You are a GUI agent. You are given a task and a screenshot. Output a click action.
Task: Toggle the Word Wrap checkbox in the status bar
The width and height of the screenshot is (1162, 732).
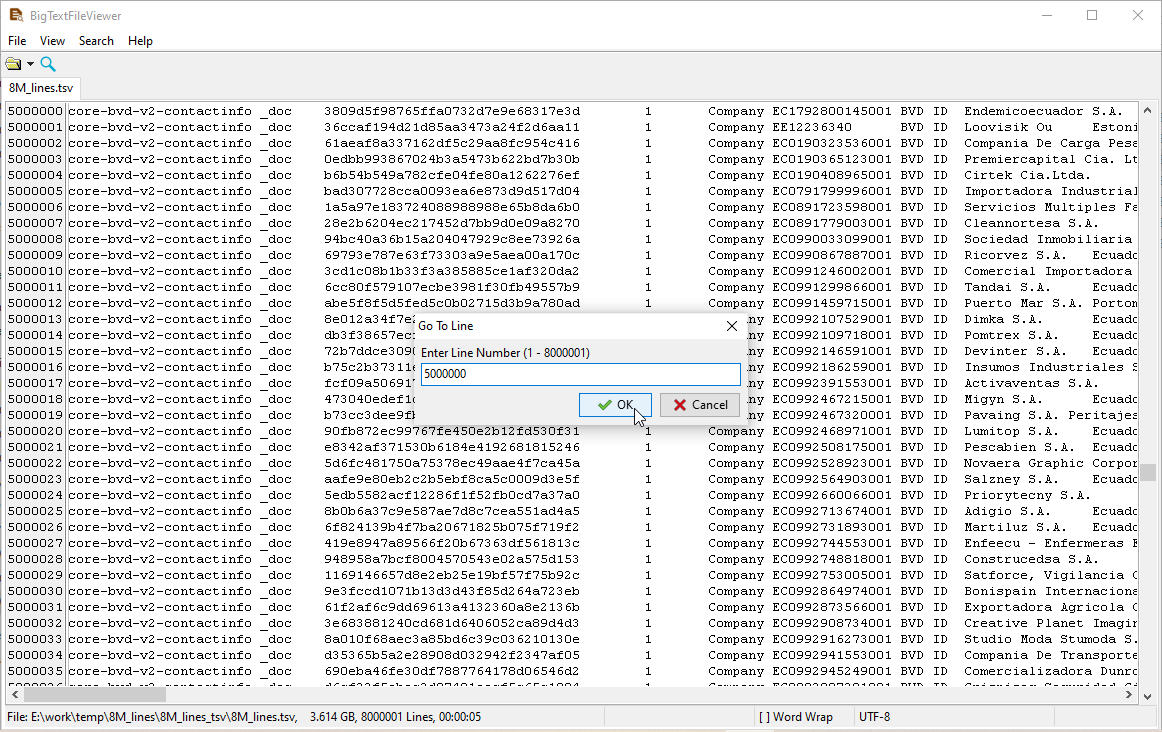coord(795,716)
